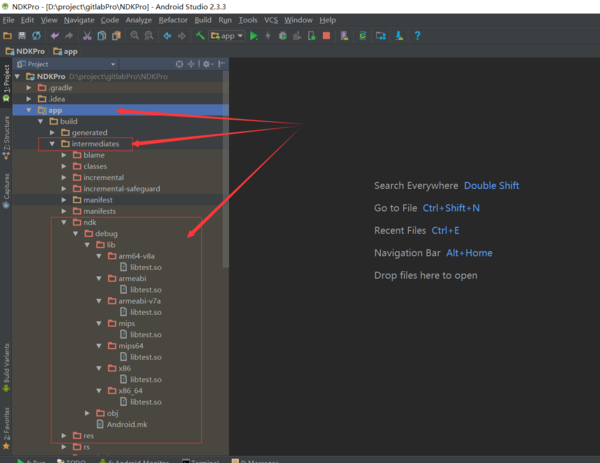Open the Refactor menu
The image size is (600, 463).
(x=173, y=20)
